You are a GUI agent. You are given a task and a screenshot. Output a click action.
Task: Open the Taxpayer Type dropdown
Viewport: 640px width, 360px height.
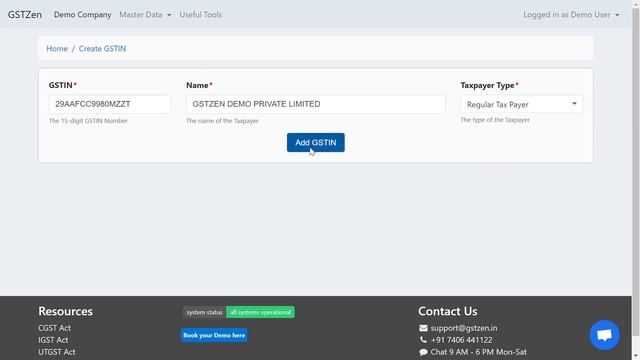522,104
